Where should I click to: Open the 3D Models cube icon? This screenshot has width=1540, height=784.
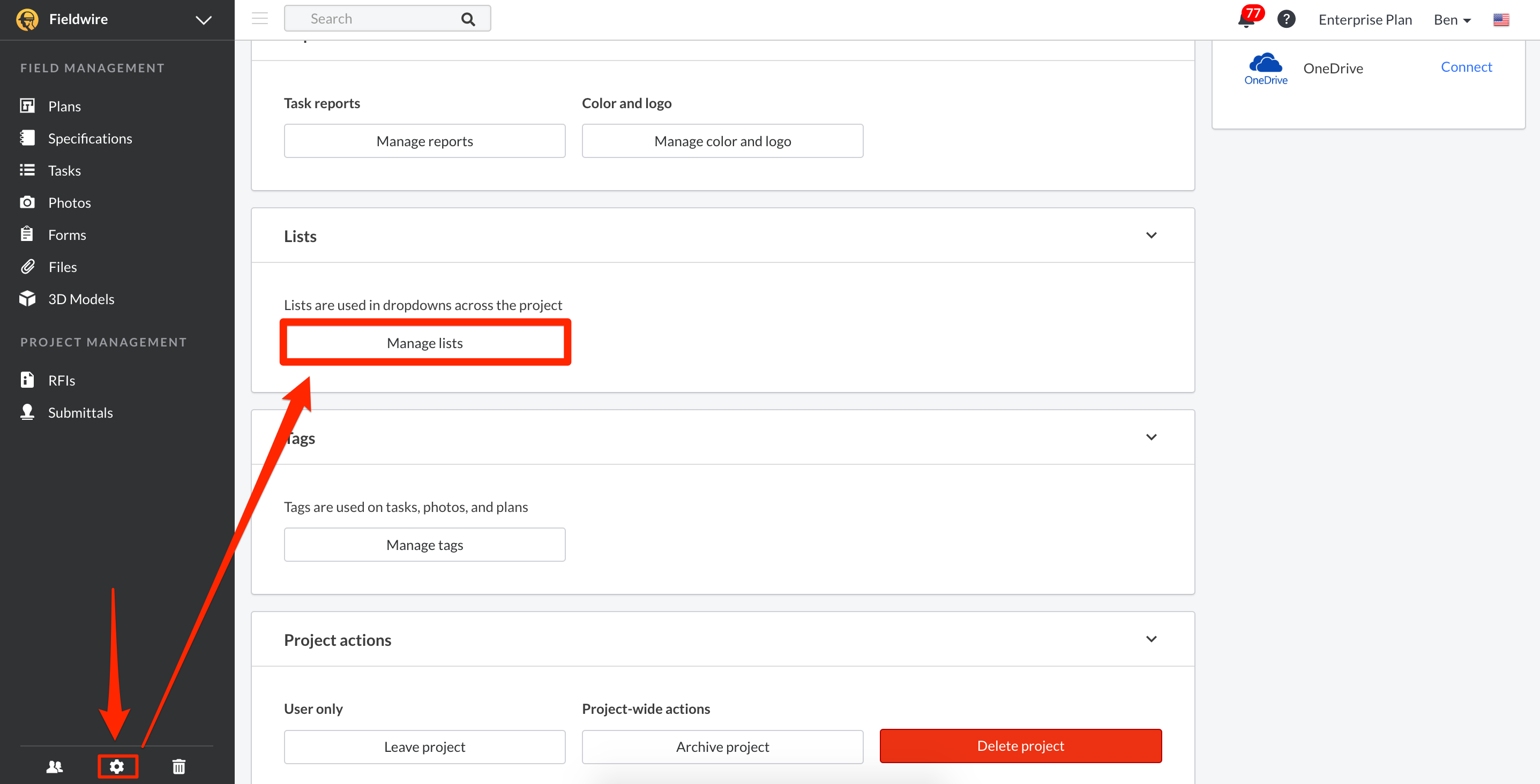[27, 298]
